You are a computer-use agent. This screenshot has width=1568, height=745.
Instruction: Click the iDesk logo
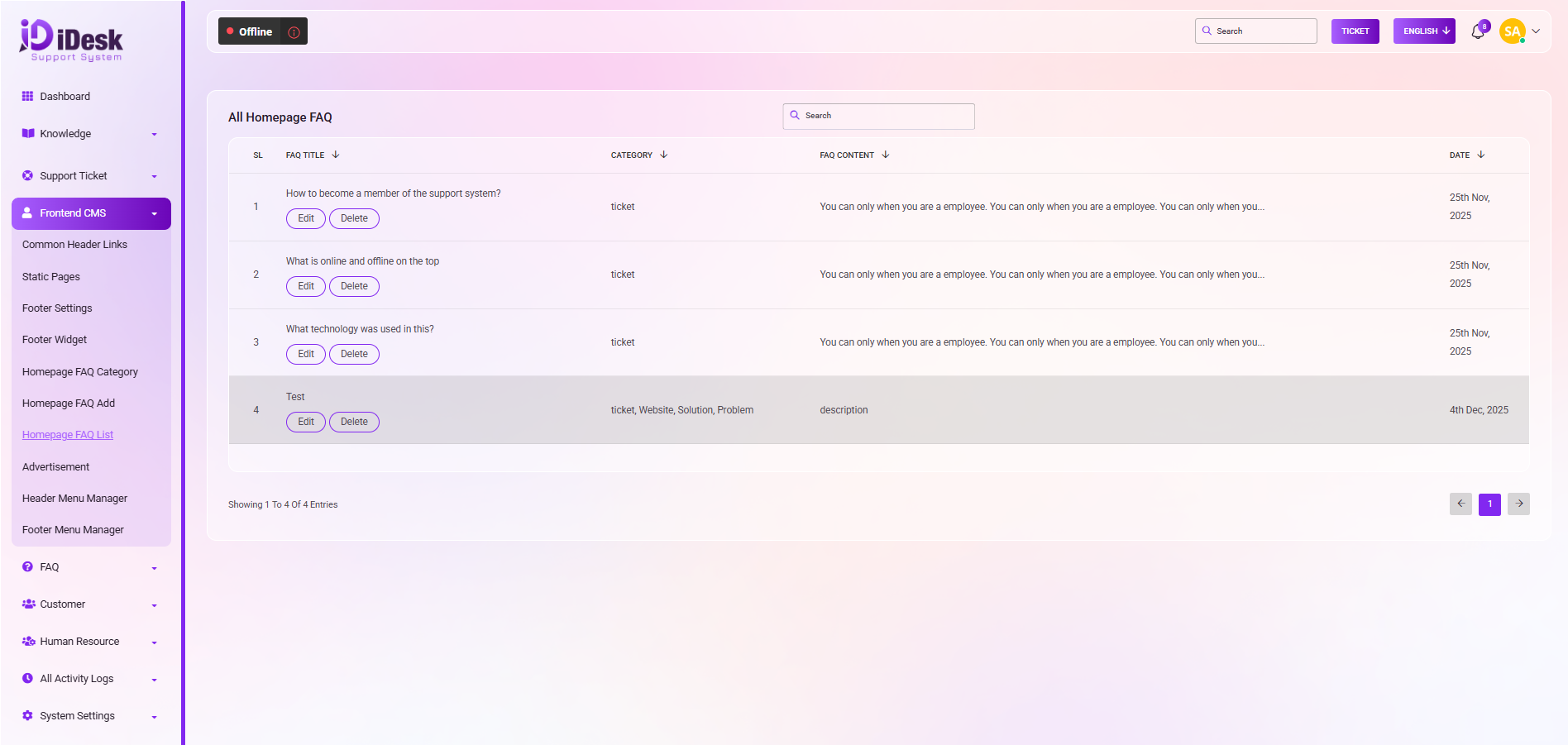point(71,40)
